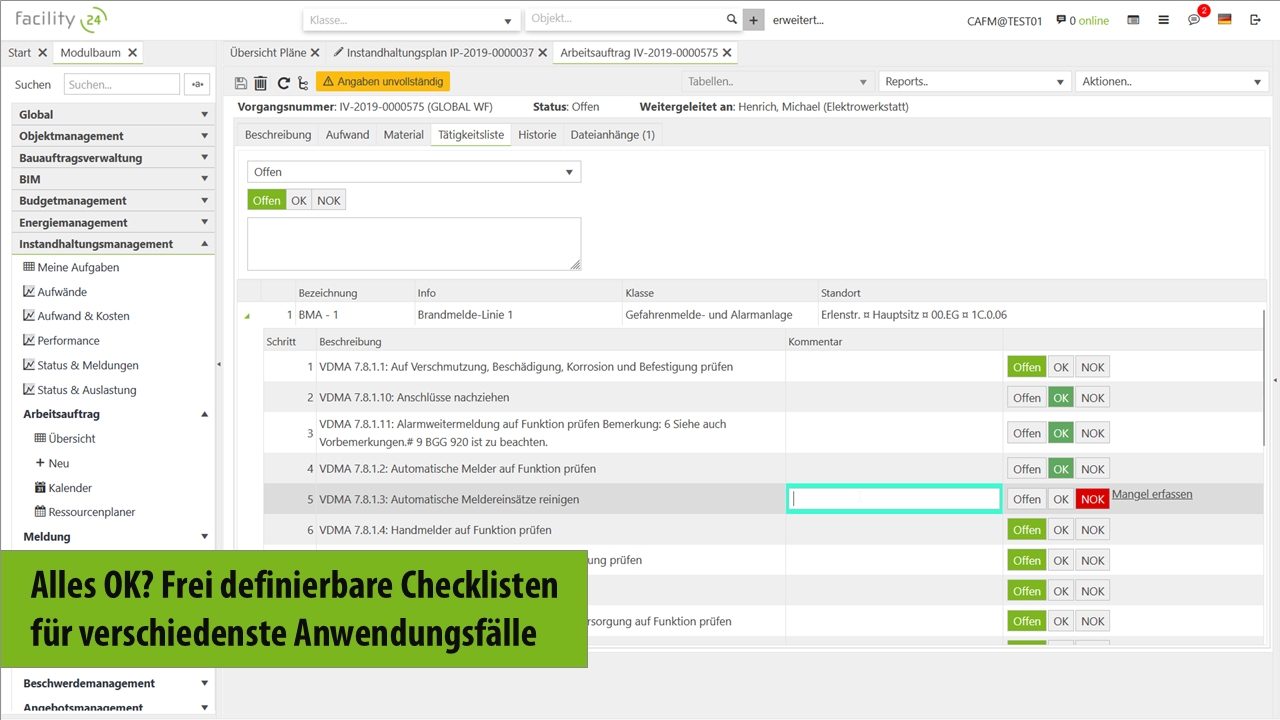This screenshot has width=1280, height=720.
Task: Mark step 6 Handmelder as OK
Action: tap(1061, 530)
